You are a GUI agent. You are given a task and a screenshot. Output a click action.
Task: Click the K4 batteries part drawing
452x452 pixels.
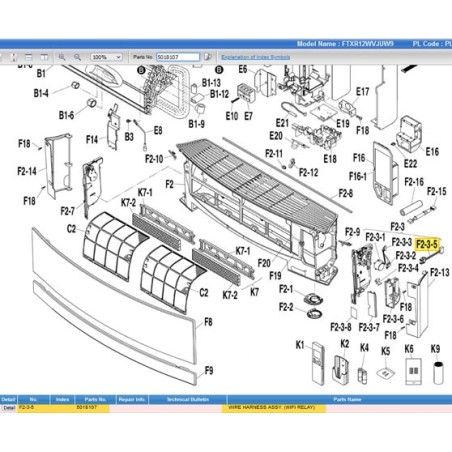point(363,376)
